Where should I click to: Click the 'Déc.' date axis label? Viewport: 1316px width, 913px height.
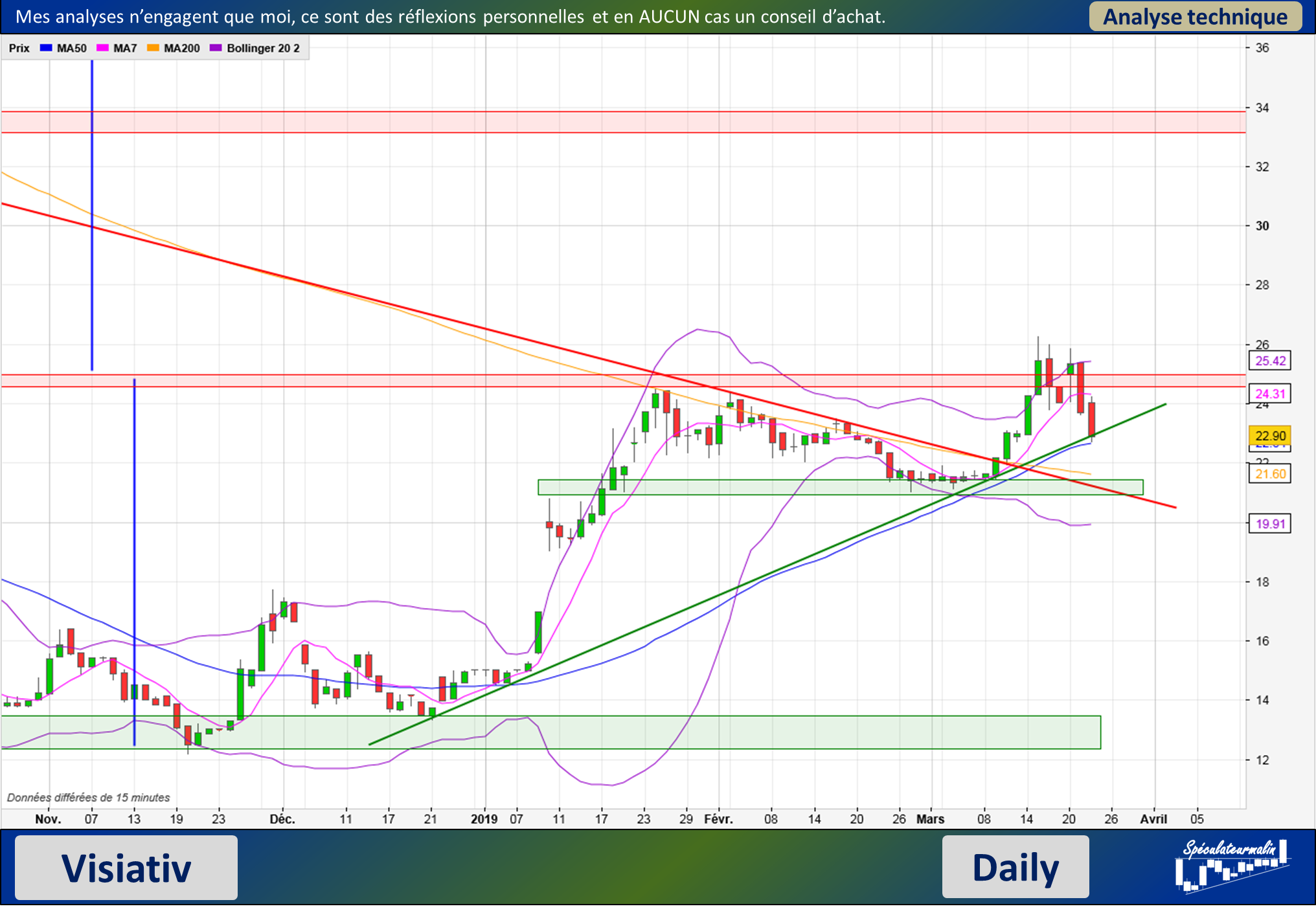pyautogui.click(x=282, y=819)
